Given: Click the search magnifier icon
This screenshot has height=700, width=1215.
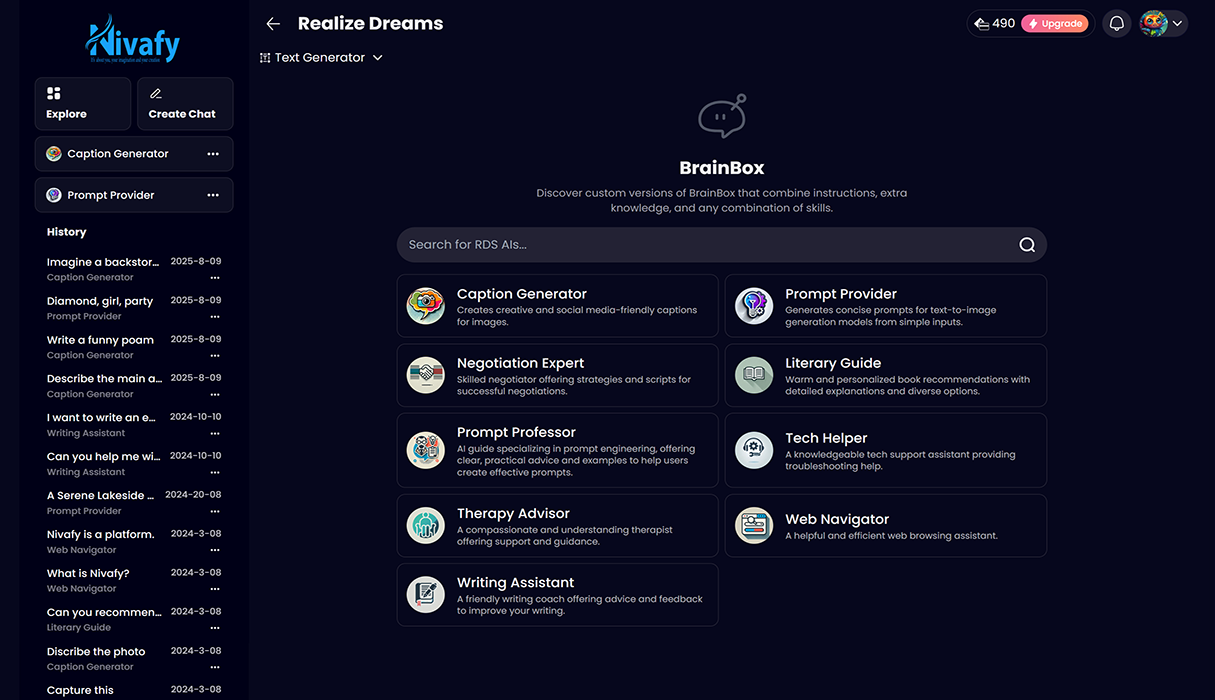Looking at the screenshot, I should [x=1026, y=245].
